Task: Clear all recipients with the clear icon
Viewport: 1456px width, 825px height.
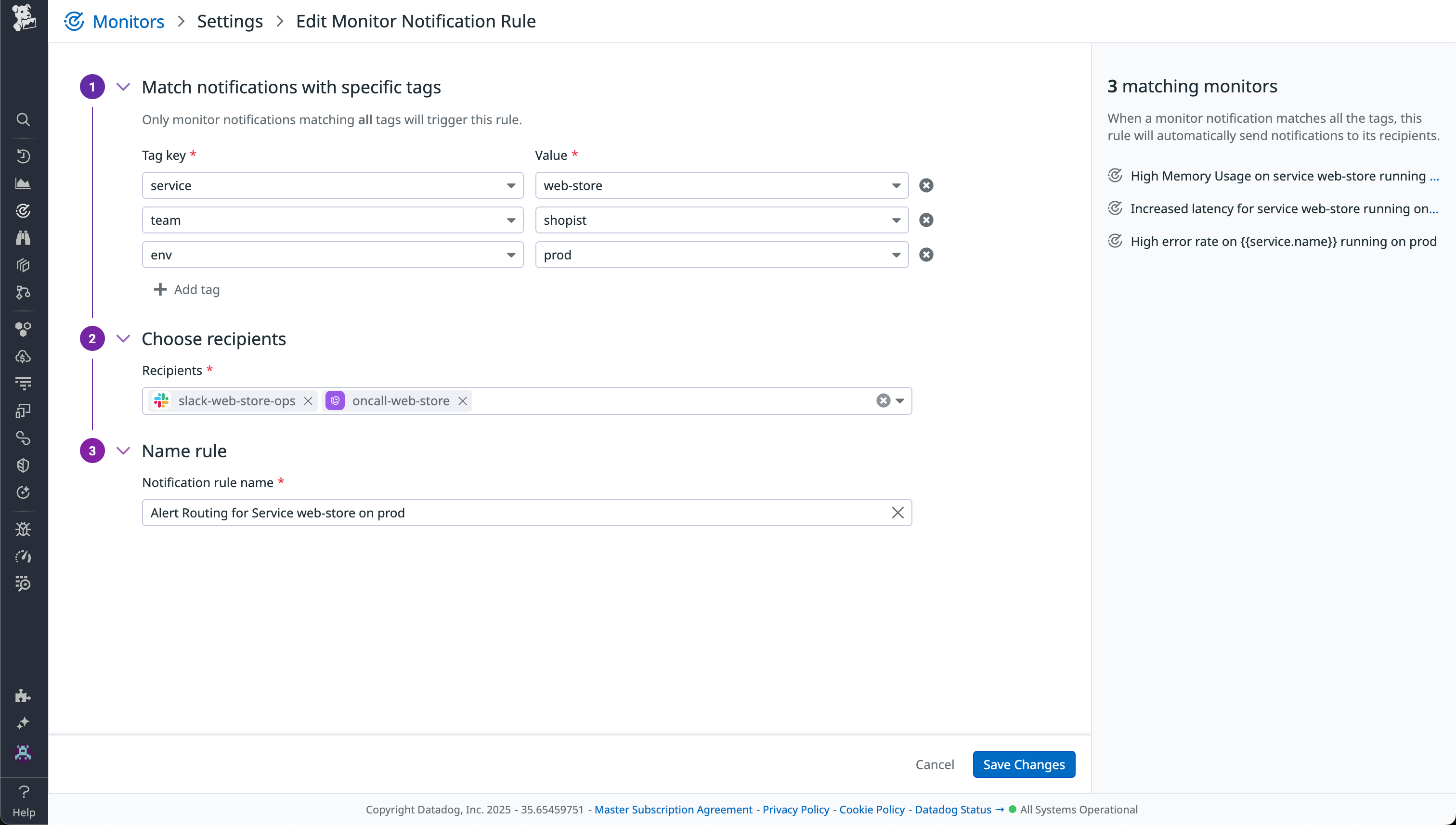Action: coord(883,400)
